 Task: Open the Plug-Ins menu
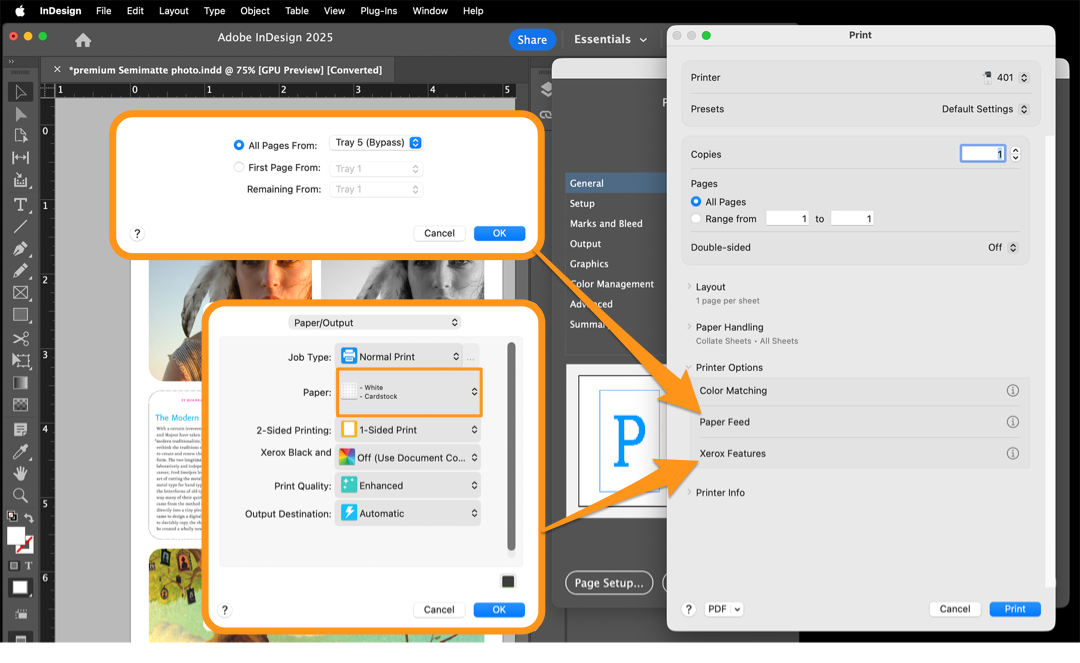(x=379, y=11)
